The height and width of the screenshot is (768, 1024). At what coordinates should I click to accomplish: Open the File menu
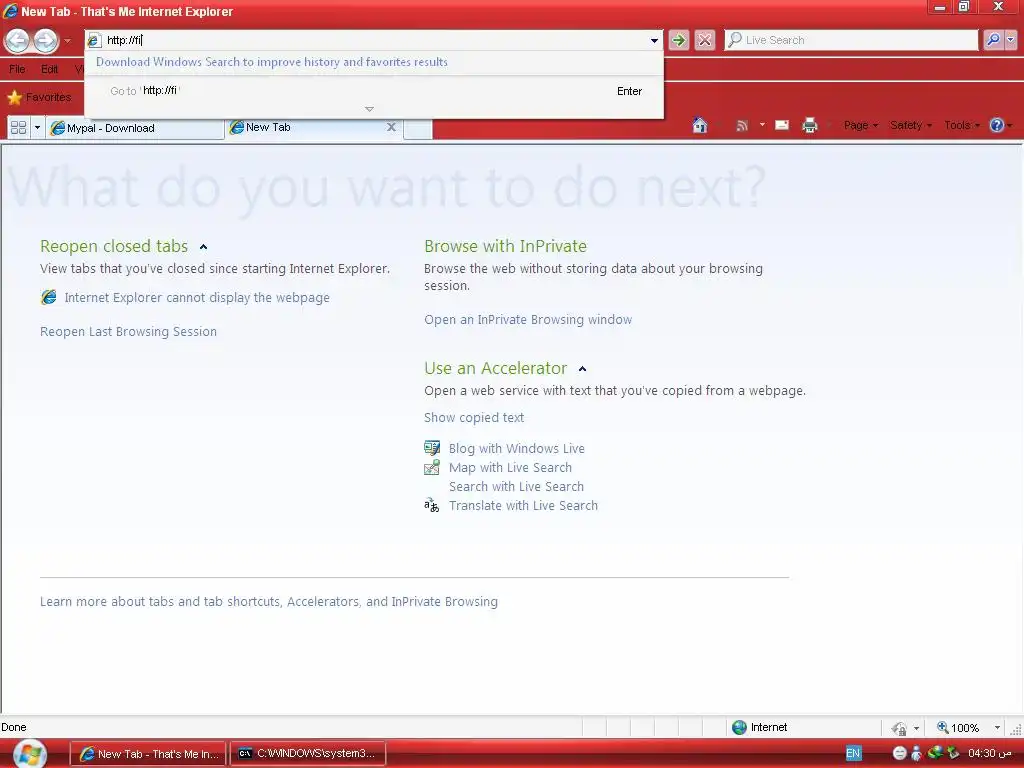coord(17,69)
